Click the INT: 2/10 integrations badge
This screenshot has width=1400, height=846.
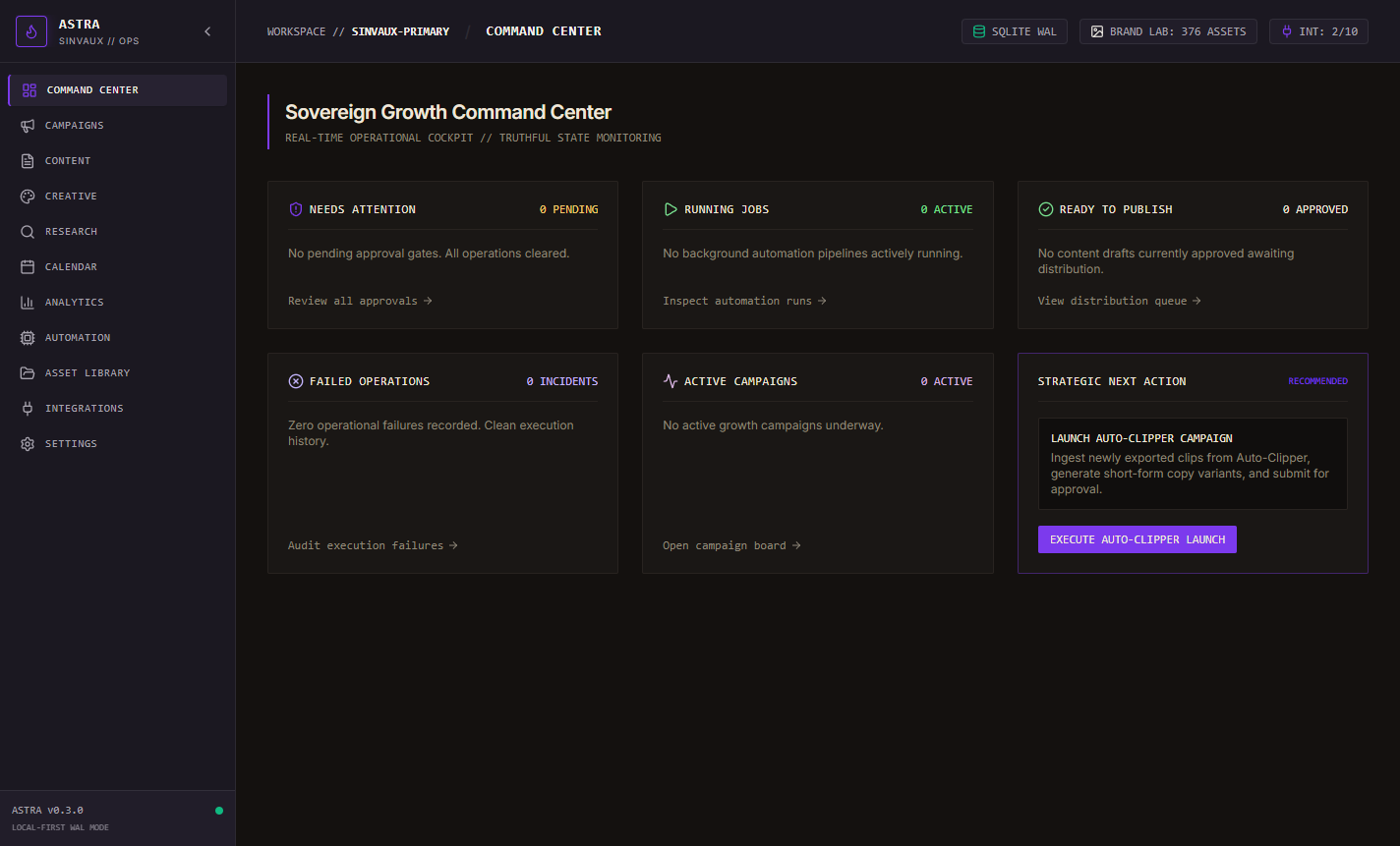[1318, 31]
